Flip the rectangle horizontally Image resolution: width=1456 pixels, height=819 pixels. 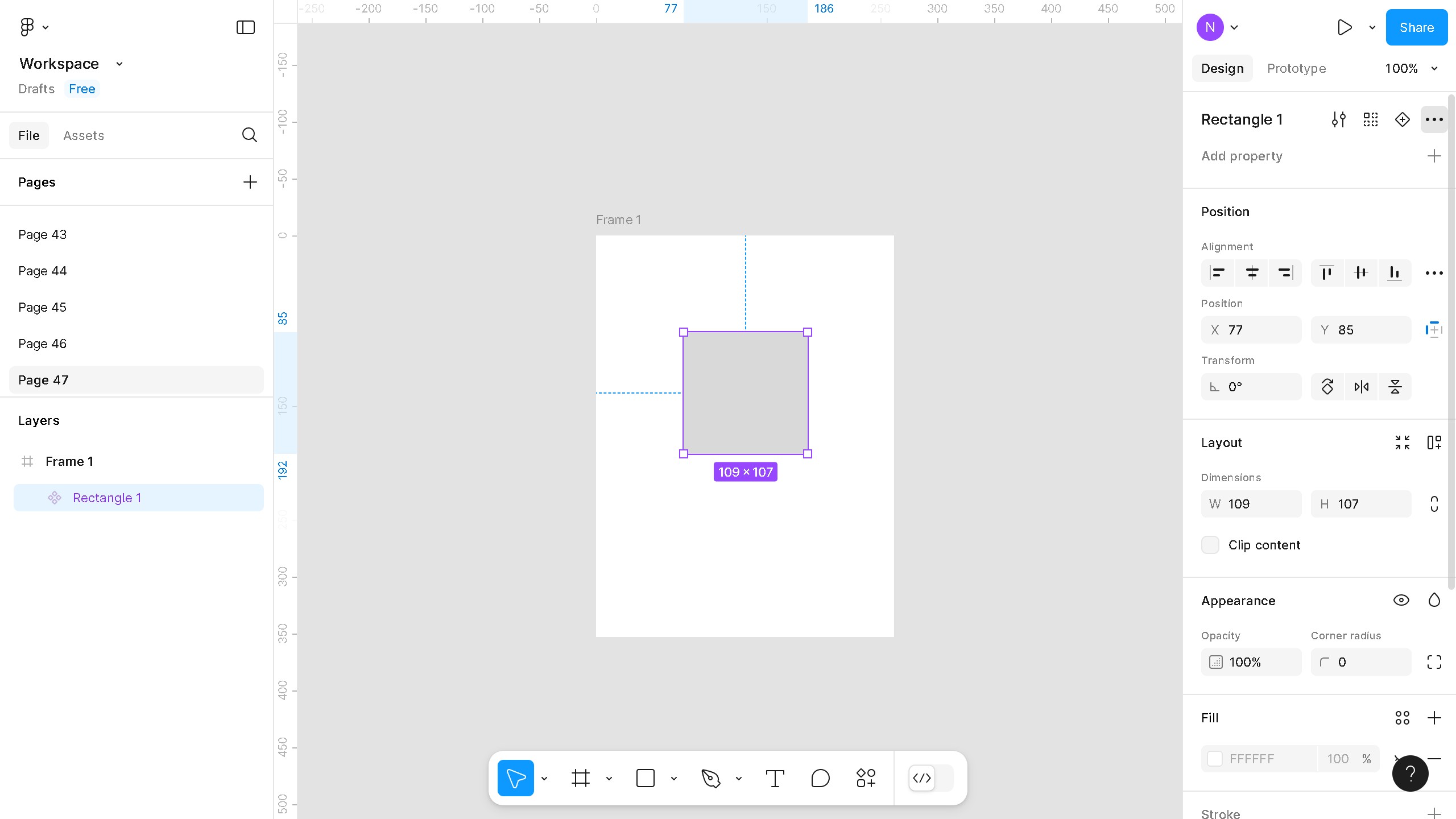1361,387
